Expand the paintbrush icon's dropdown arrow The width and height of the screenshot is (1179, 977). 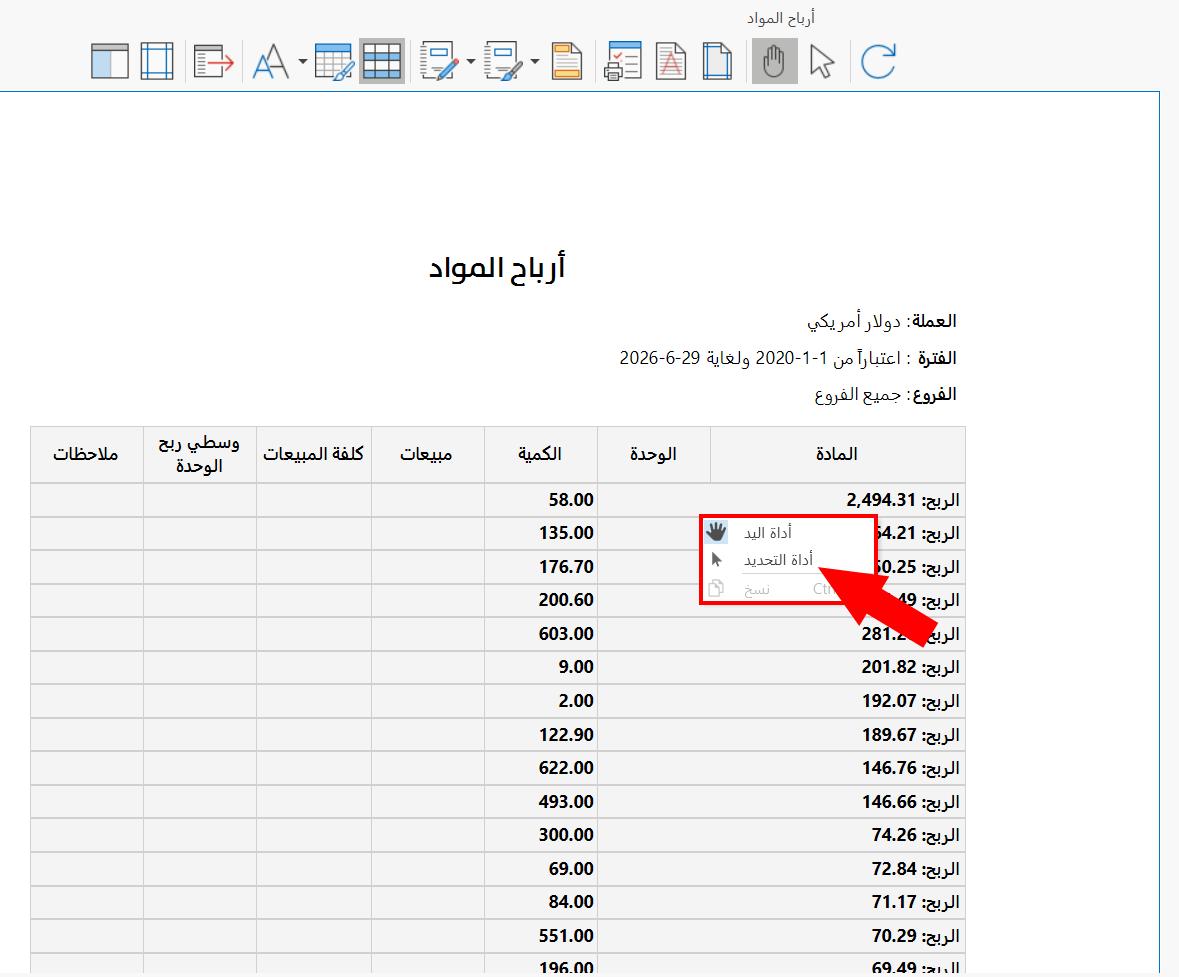(x=535, y=61)
